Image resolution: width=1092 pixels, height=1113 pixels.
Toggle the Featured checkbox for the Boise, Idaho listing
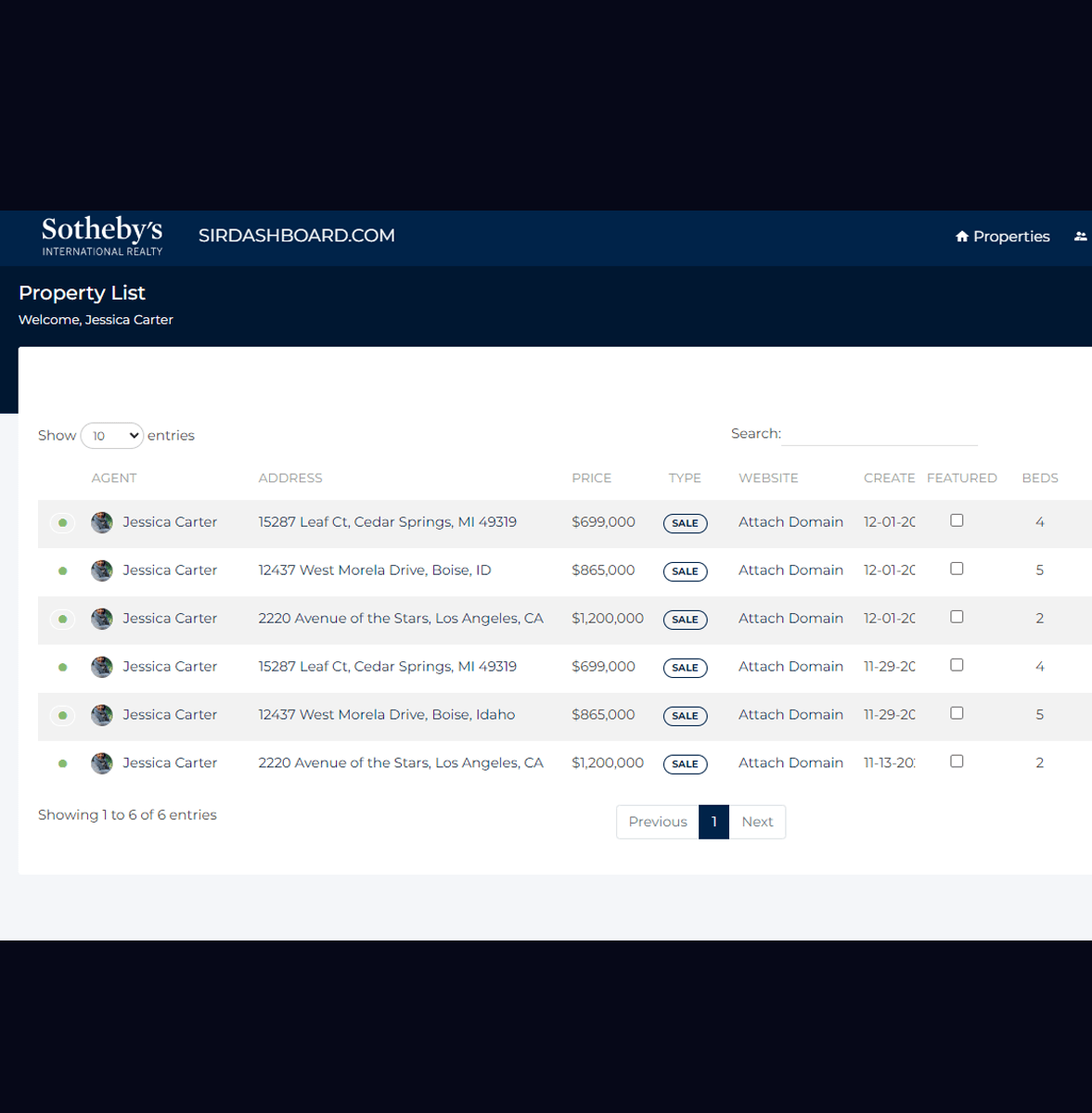click(x=957, y=713)
